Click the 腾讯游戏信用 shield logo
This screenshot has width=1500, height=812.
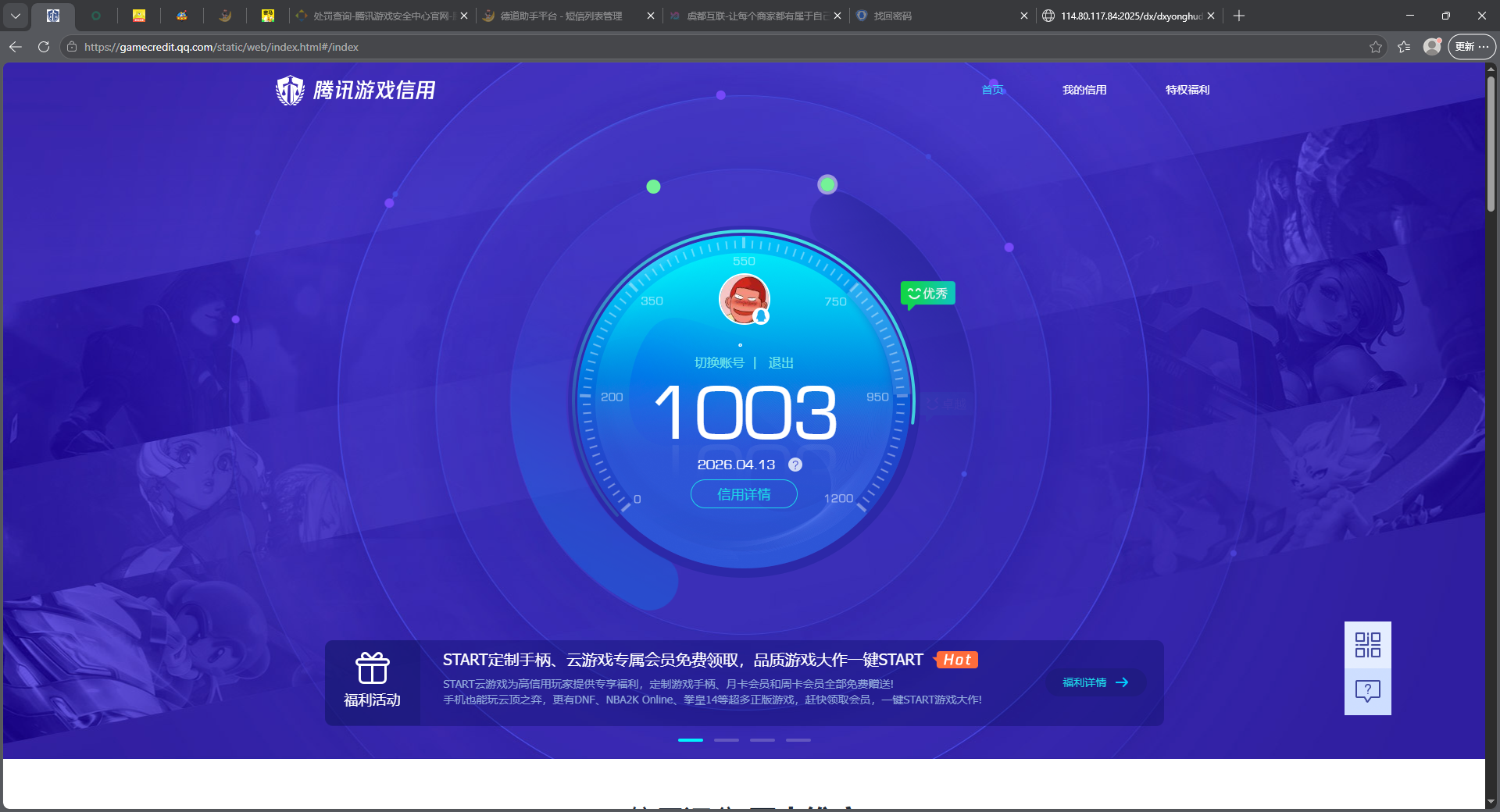point(289,90)
